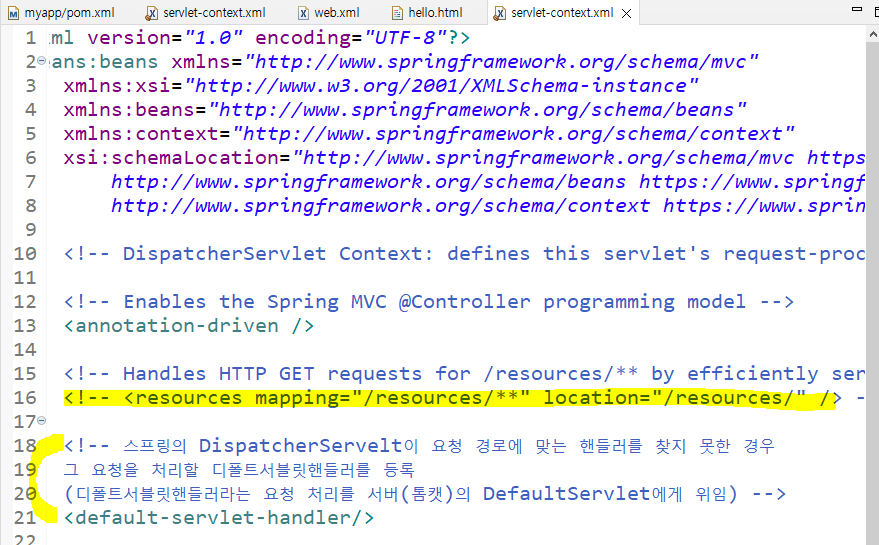Click the Maven icon on pom.xml tab
This screenshot has height=545, width=879.
[14, 13]
